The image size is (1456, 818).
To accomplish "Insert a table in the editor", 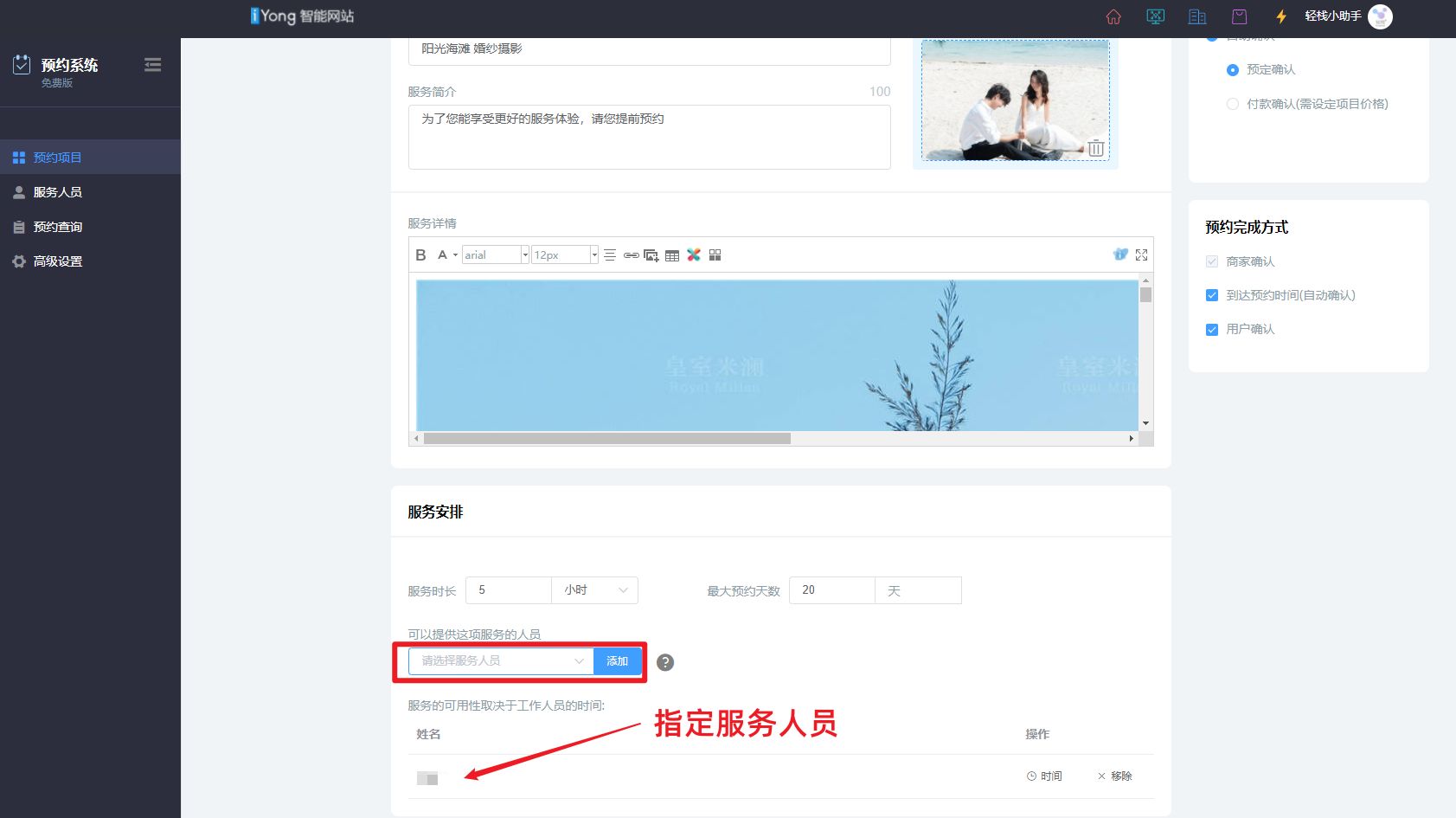I will (x=672, y=255).
